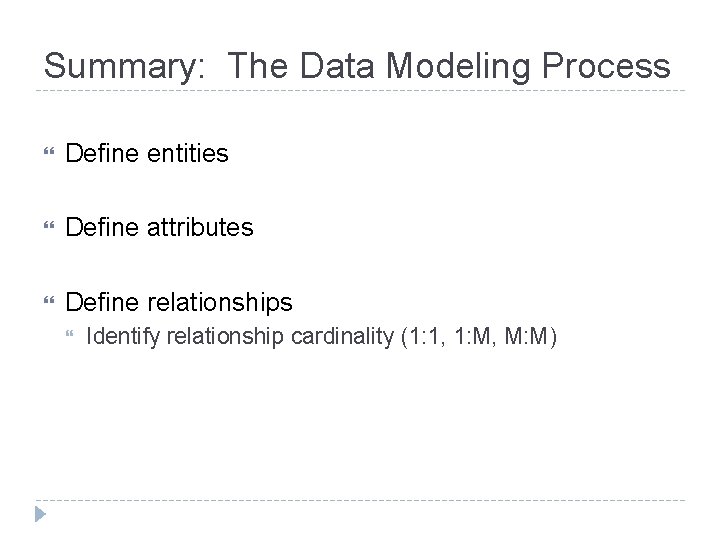The image size is (720, 540).
Task: Click the bullet icon beside Define relationships
Action: point(42,302)
